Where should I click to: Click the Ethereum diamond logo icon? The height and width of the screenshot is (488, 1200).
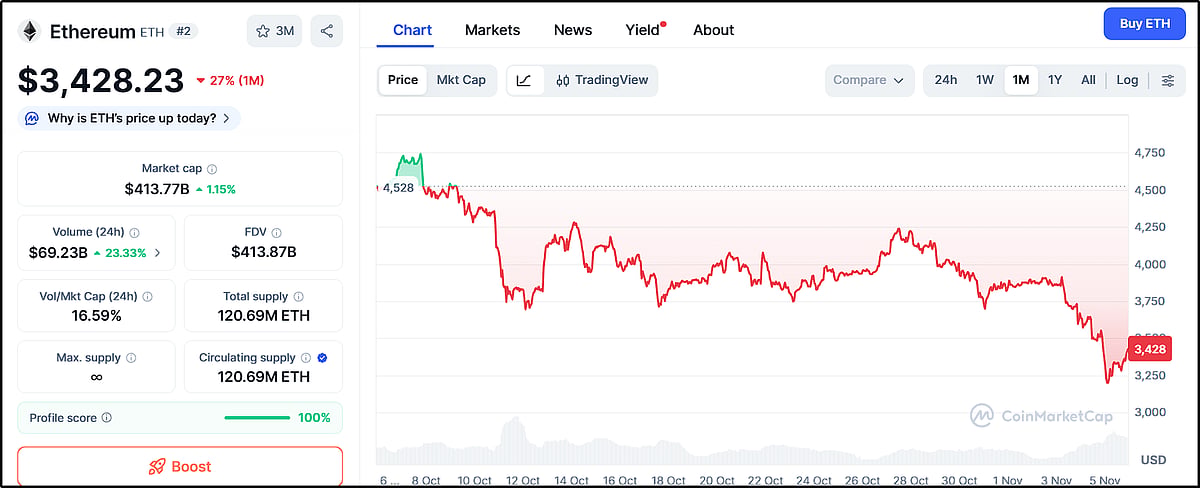coord(30,31)
